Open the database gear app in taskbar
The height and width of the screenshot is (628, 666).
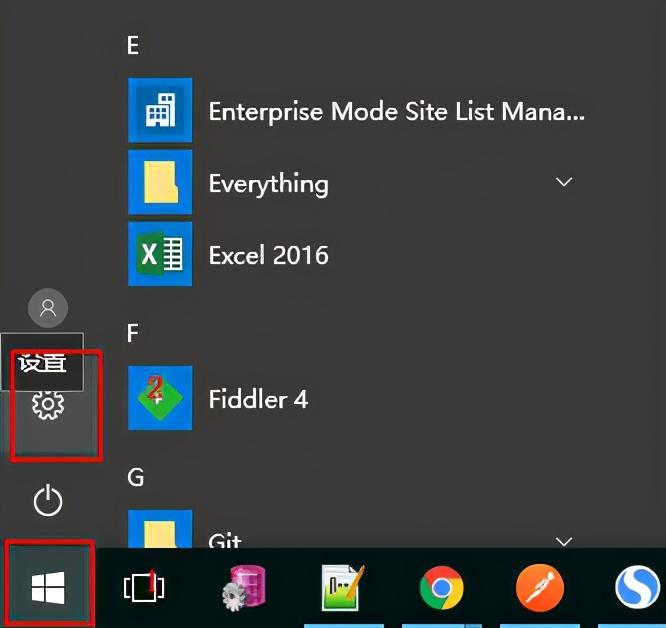[x=244, y=588]
